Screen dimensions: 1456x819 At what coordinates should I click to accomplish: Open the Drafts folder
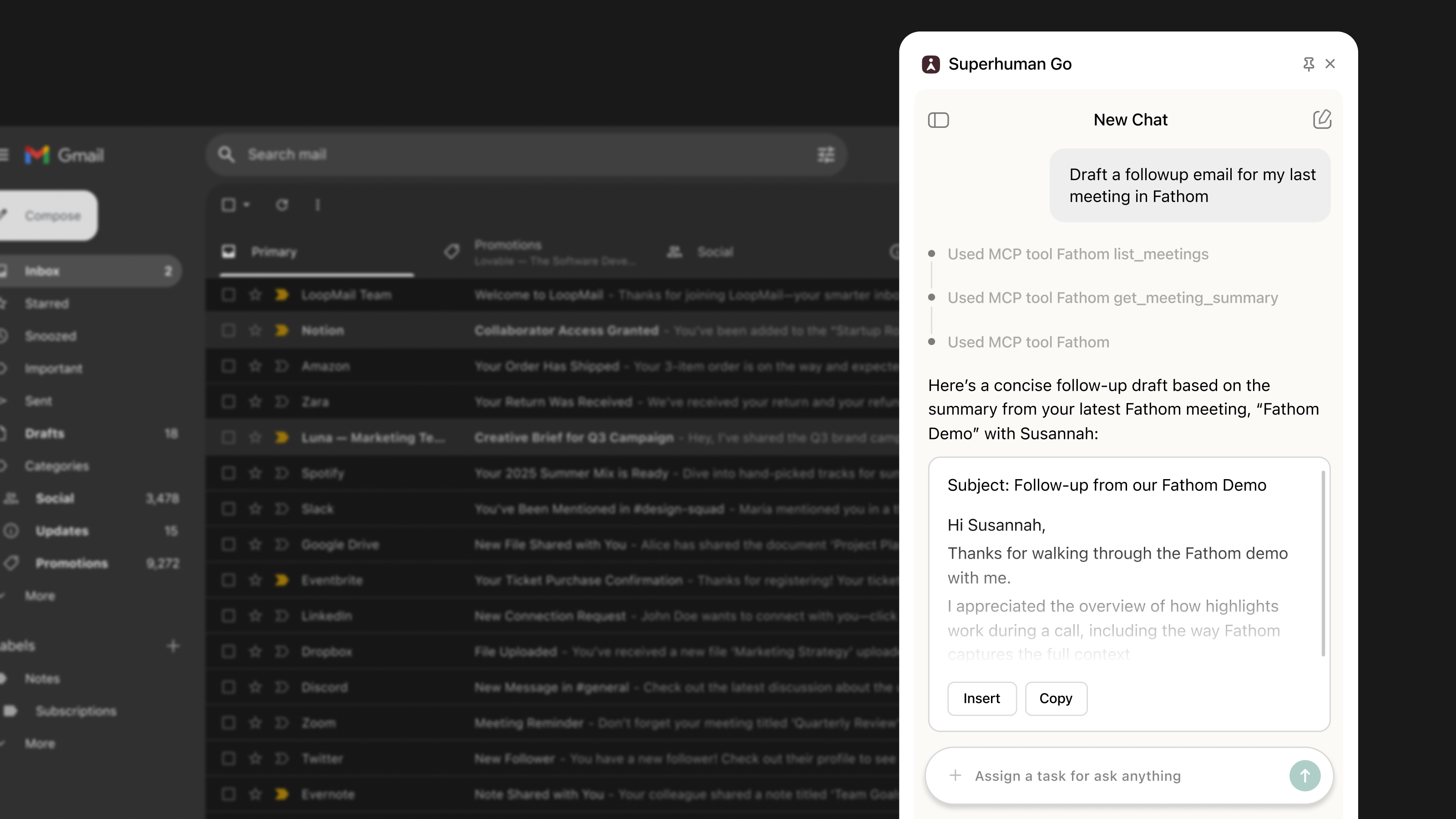(45, 434)
